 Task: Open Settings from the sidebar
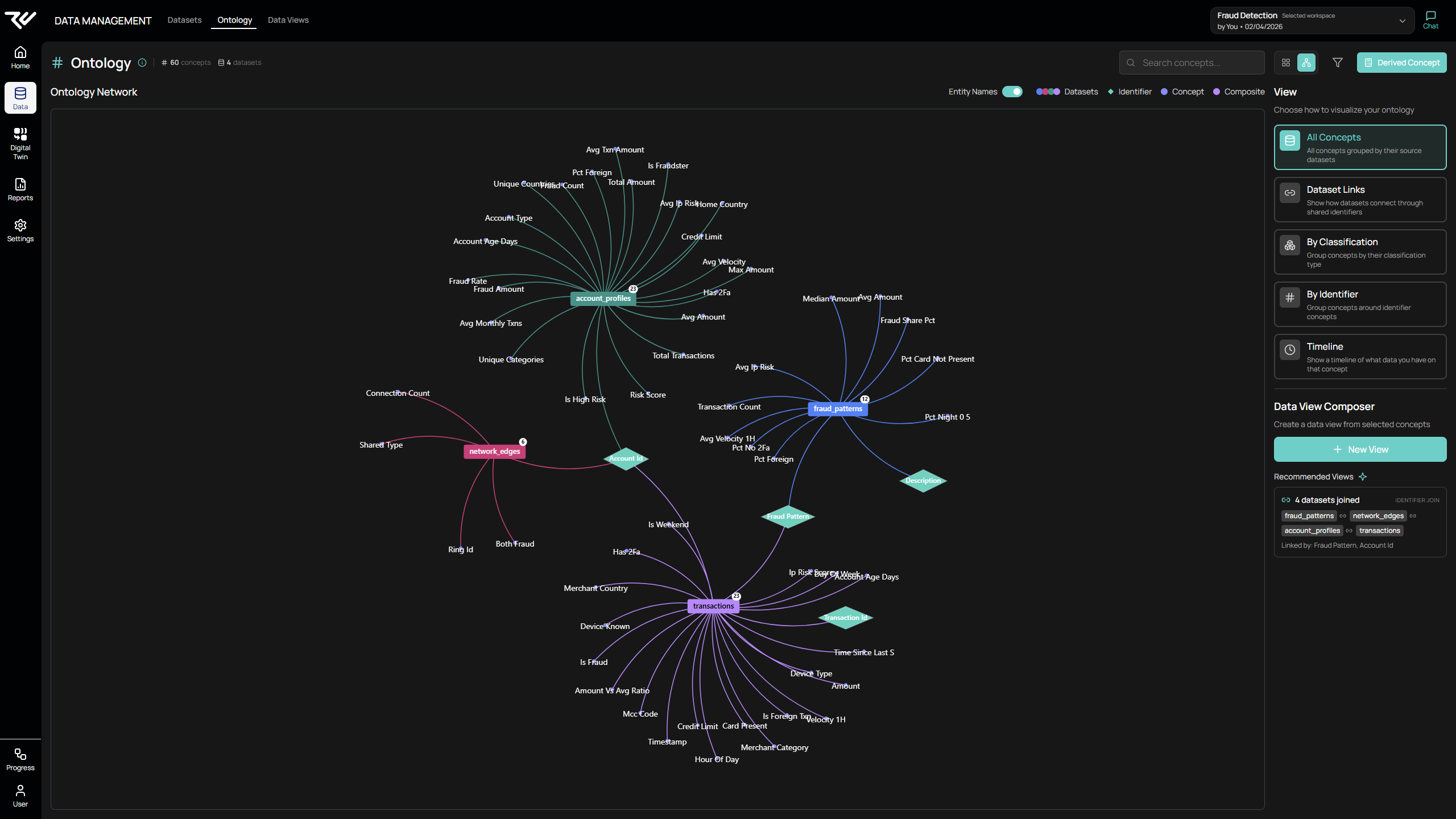[x=20, y=230]
